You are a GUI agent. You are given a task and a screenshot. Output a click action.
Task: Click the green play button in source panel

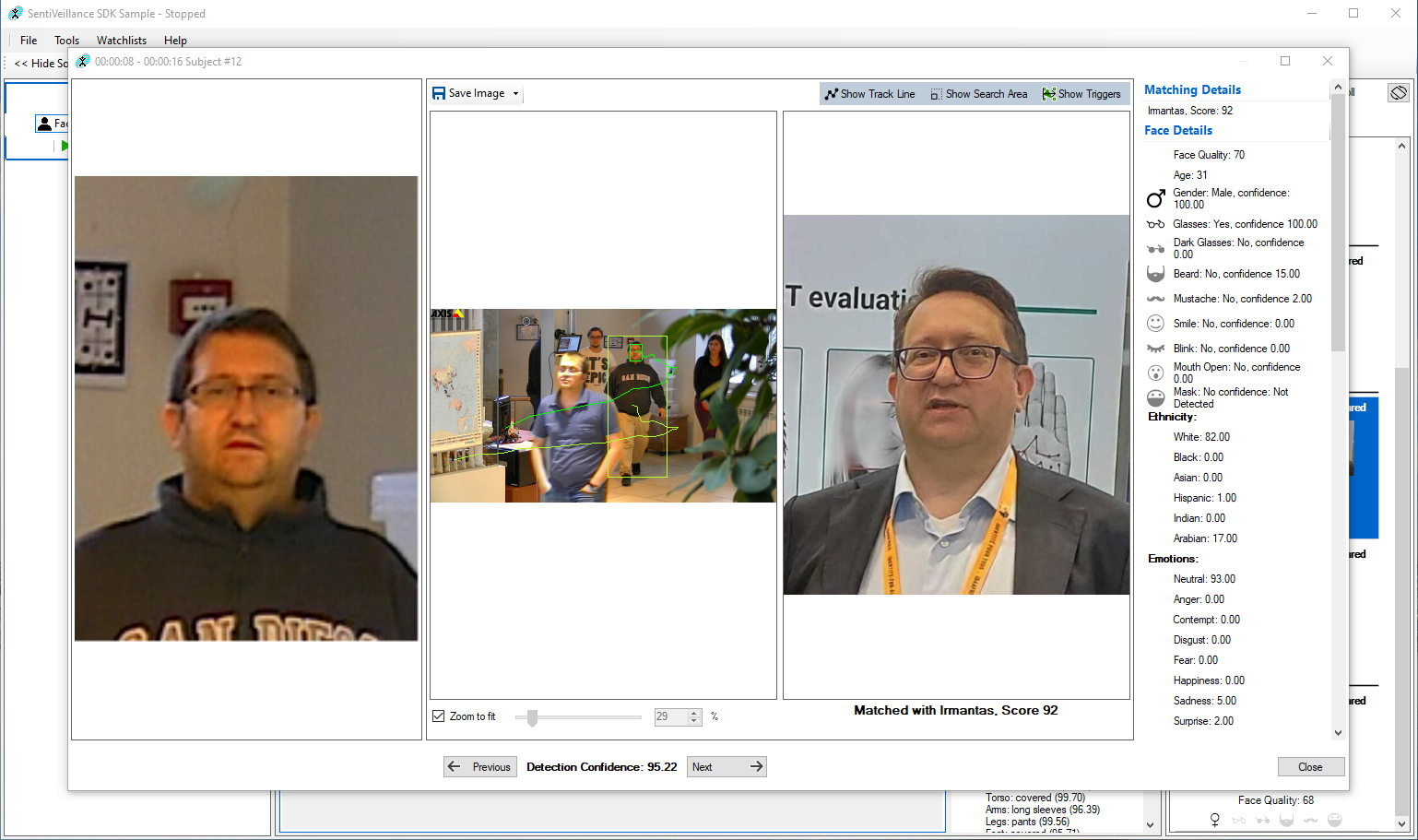(x=65, y=146)
